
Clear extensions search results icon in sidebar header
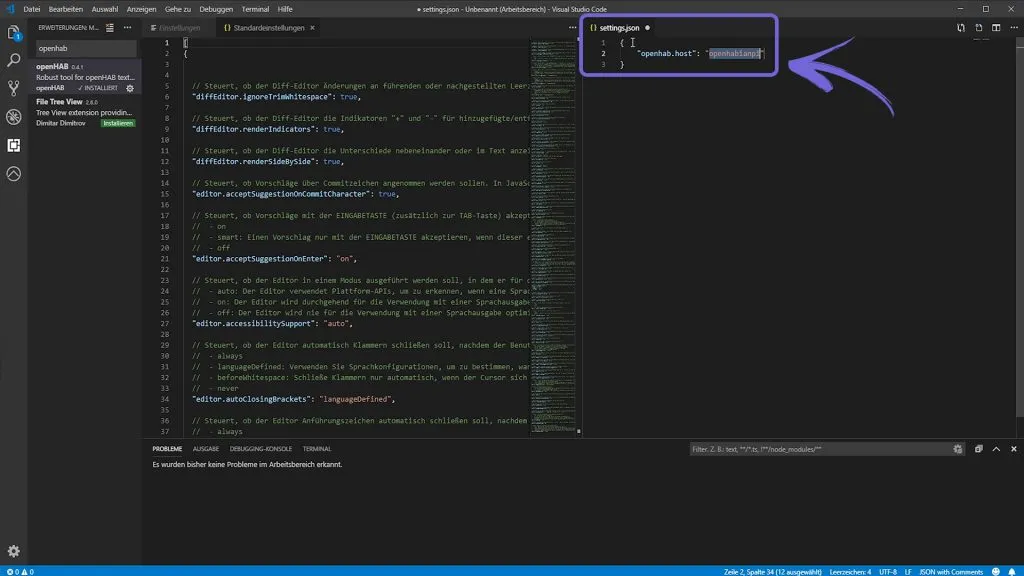(110, 27)
